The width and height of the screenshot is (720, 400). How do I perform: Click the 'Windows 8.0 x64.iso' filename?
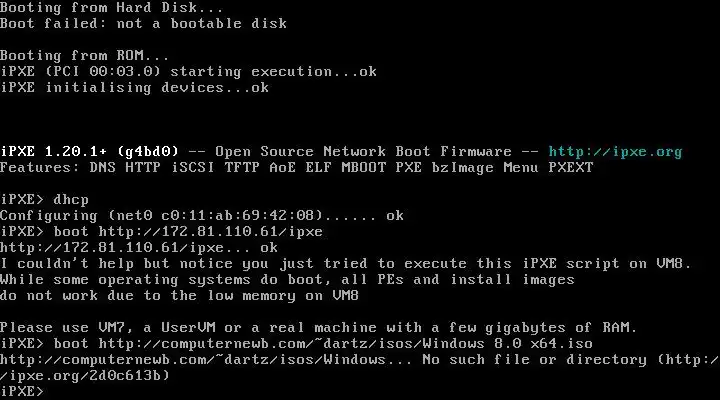pyautogui.click(x=507, y=344)
